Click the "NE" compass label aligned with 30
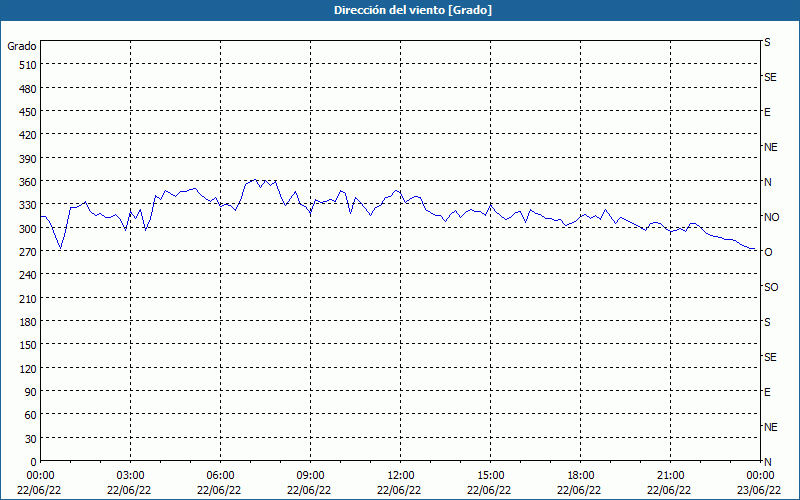Viewport: 800px width, 500px height. pyautogui.click(x=770, y=427)
